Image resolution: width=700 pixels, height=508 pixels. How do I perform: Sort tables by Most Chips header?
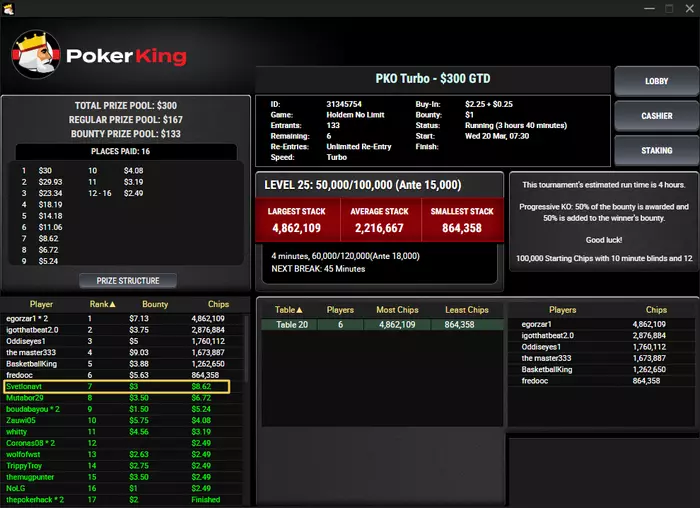click(397, 310)
